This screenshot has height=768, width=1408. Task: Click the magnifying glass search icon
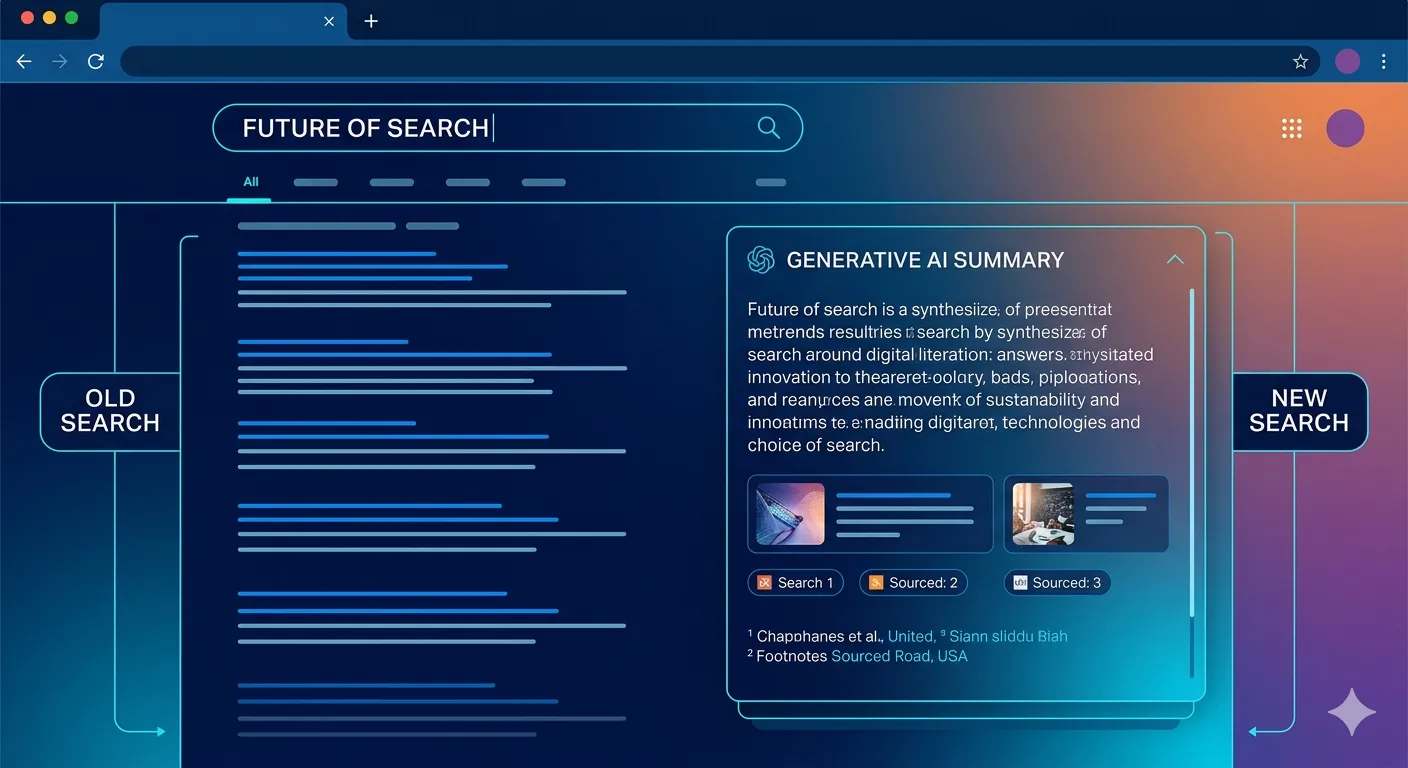[768, 127]
